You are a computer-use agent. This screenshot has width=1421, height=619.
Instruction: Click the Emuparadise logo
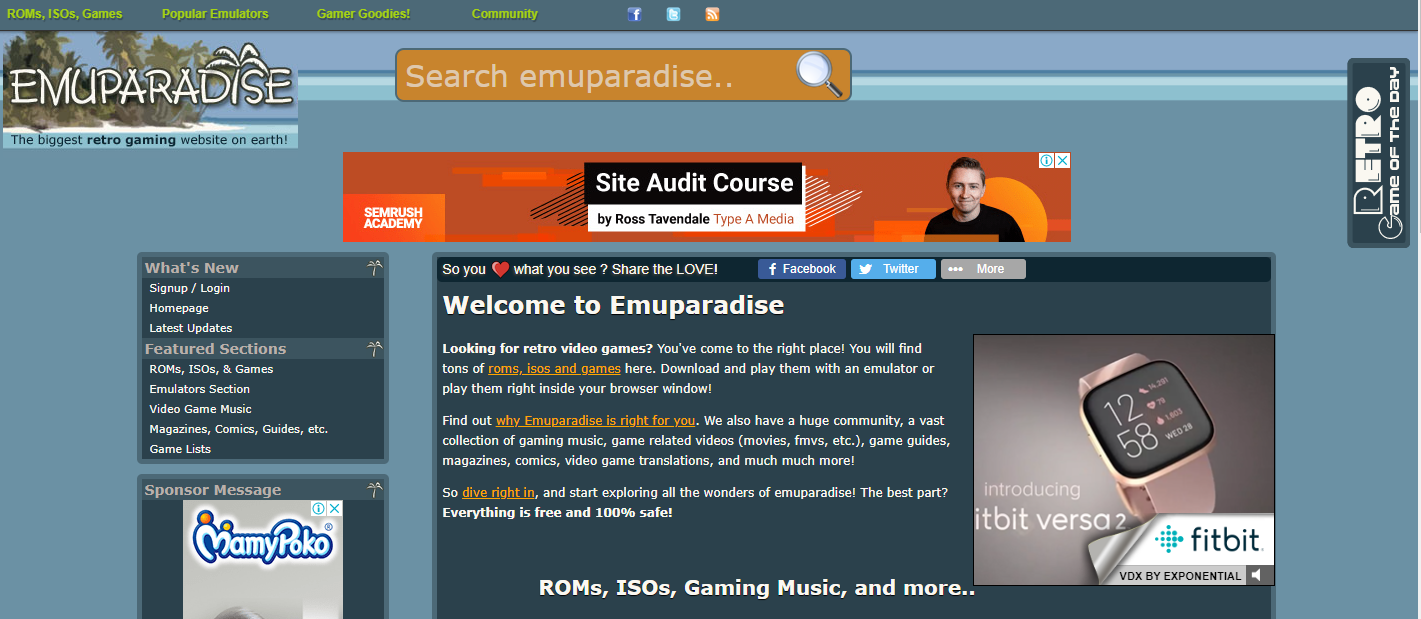[x=148, y=85]
